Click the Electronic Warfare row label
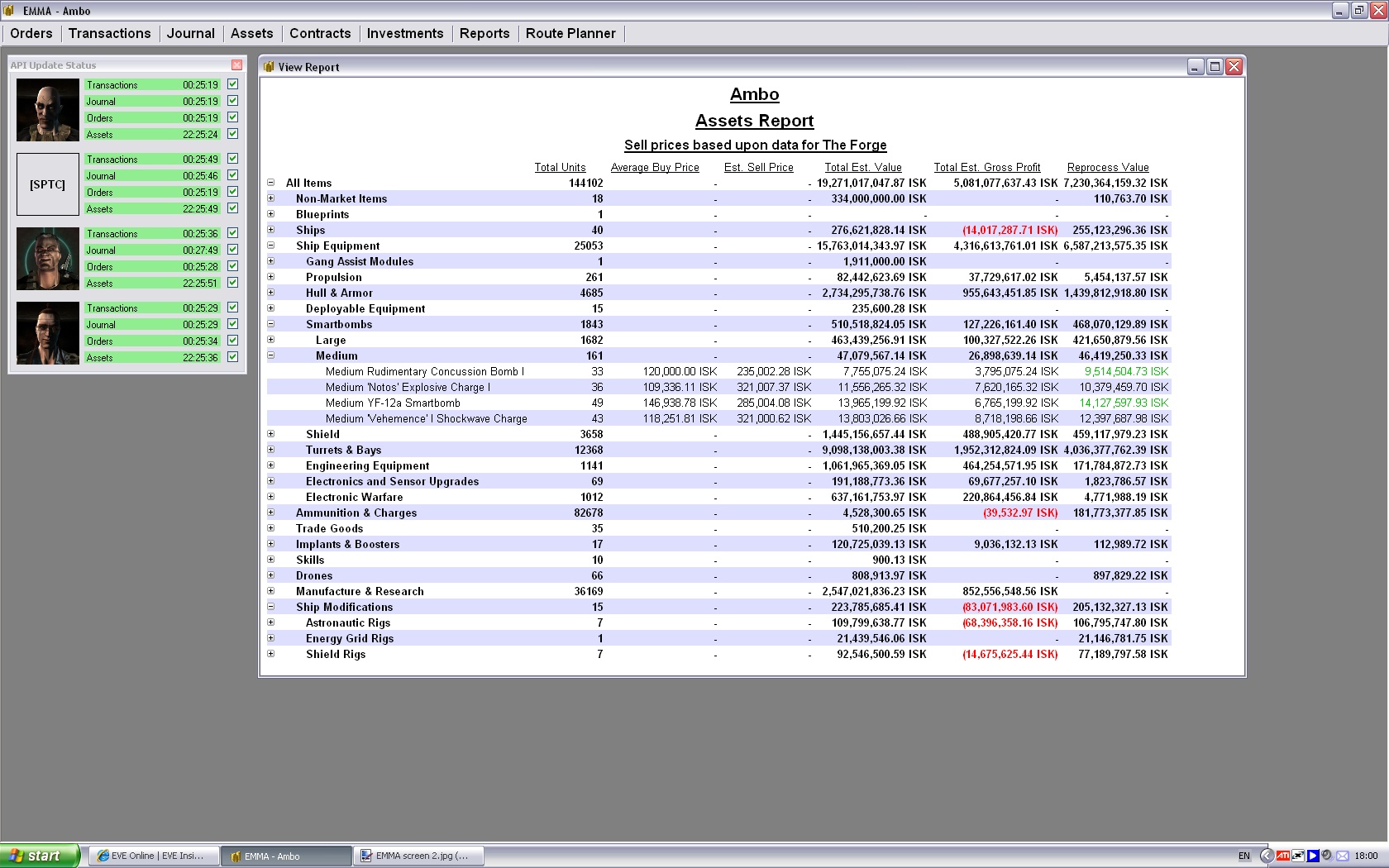 (x=355, y=497)
